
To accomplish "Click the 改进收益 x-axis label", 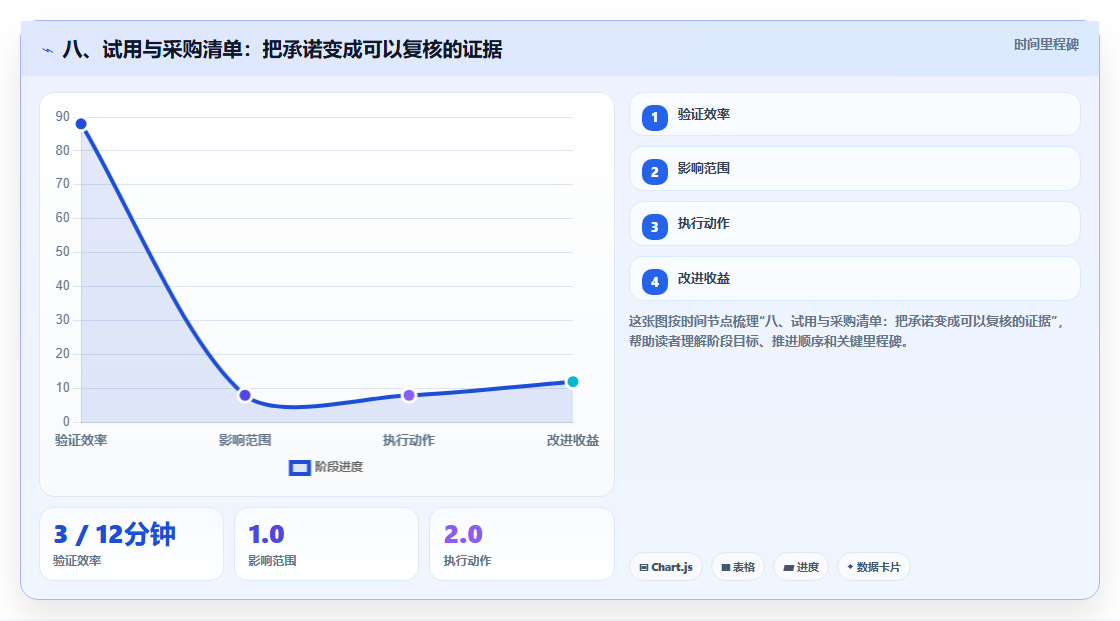I will pos(573,440).
